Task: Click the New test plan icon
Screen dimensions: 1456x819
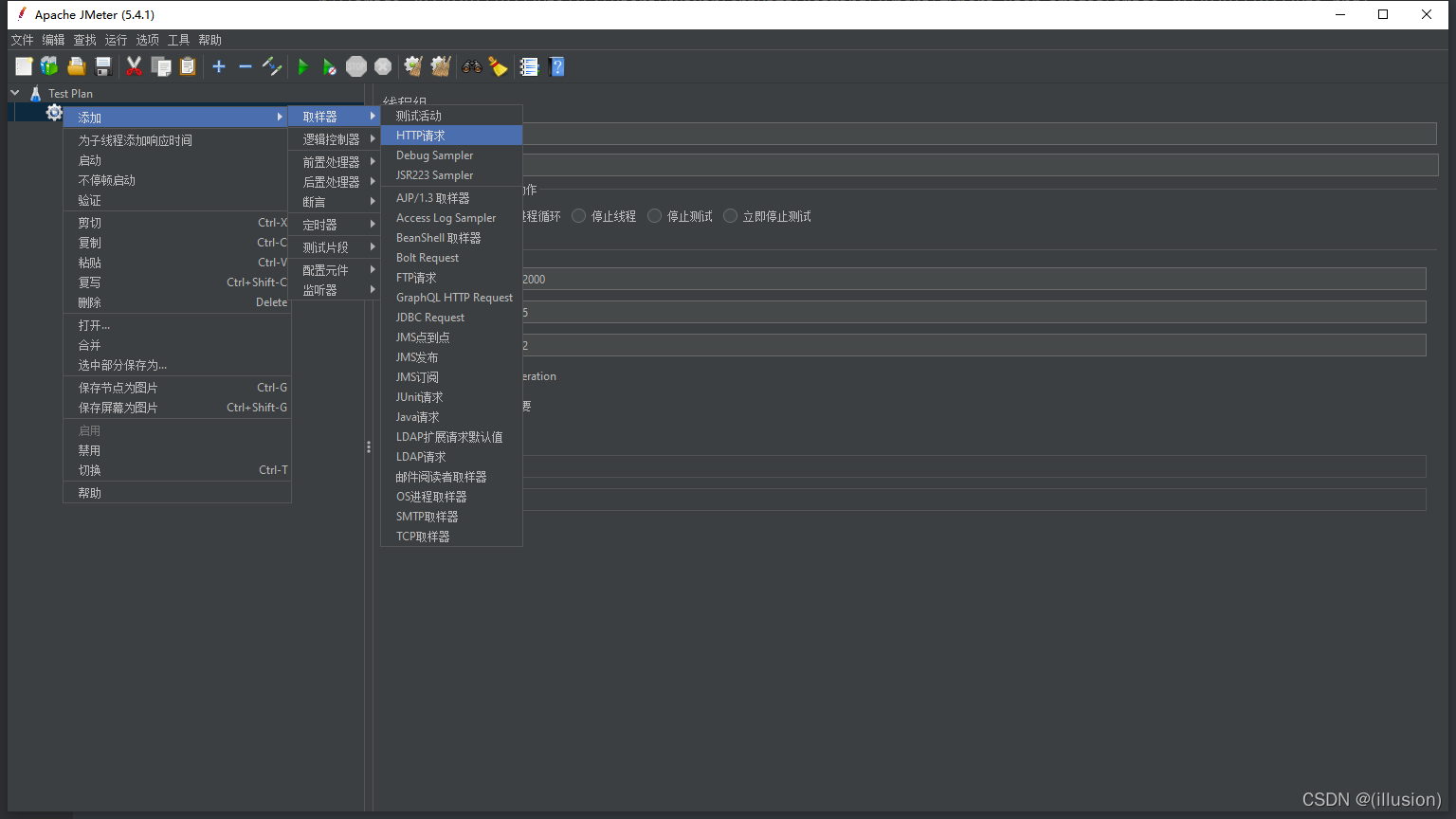Action: point(24,66)
